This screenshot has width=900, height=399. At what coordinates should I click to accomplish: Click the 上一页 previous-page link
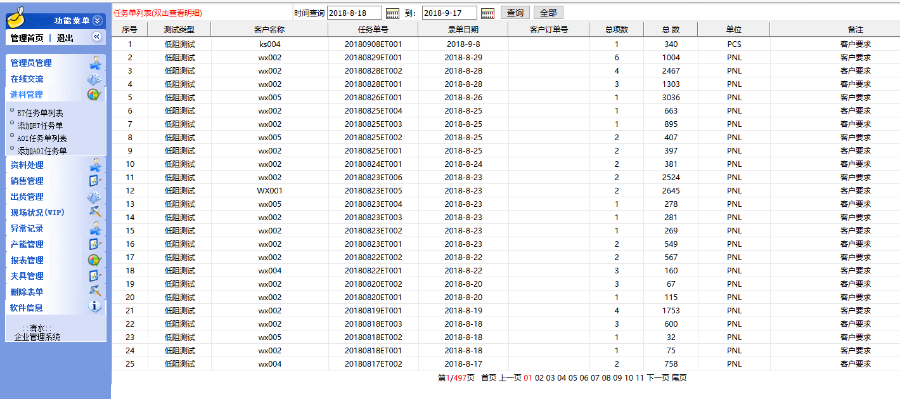pyautogui.click(x=510, y=378)
